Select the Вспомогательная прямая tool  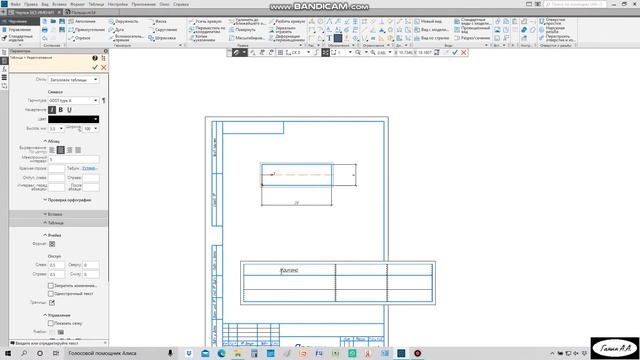click(126, 38)
